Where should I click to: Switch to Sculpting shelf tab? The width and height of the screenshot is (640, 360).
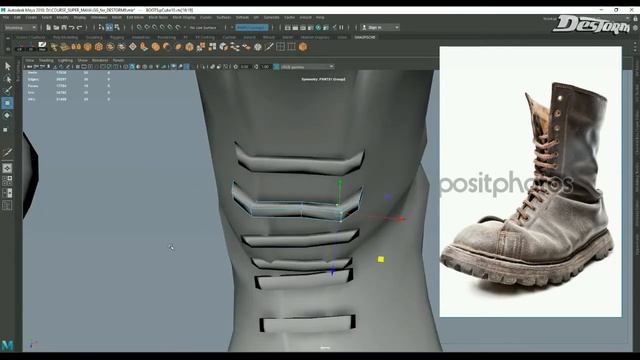click(x=94, y=37)
